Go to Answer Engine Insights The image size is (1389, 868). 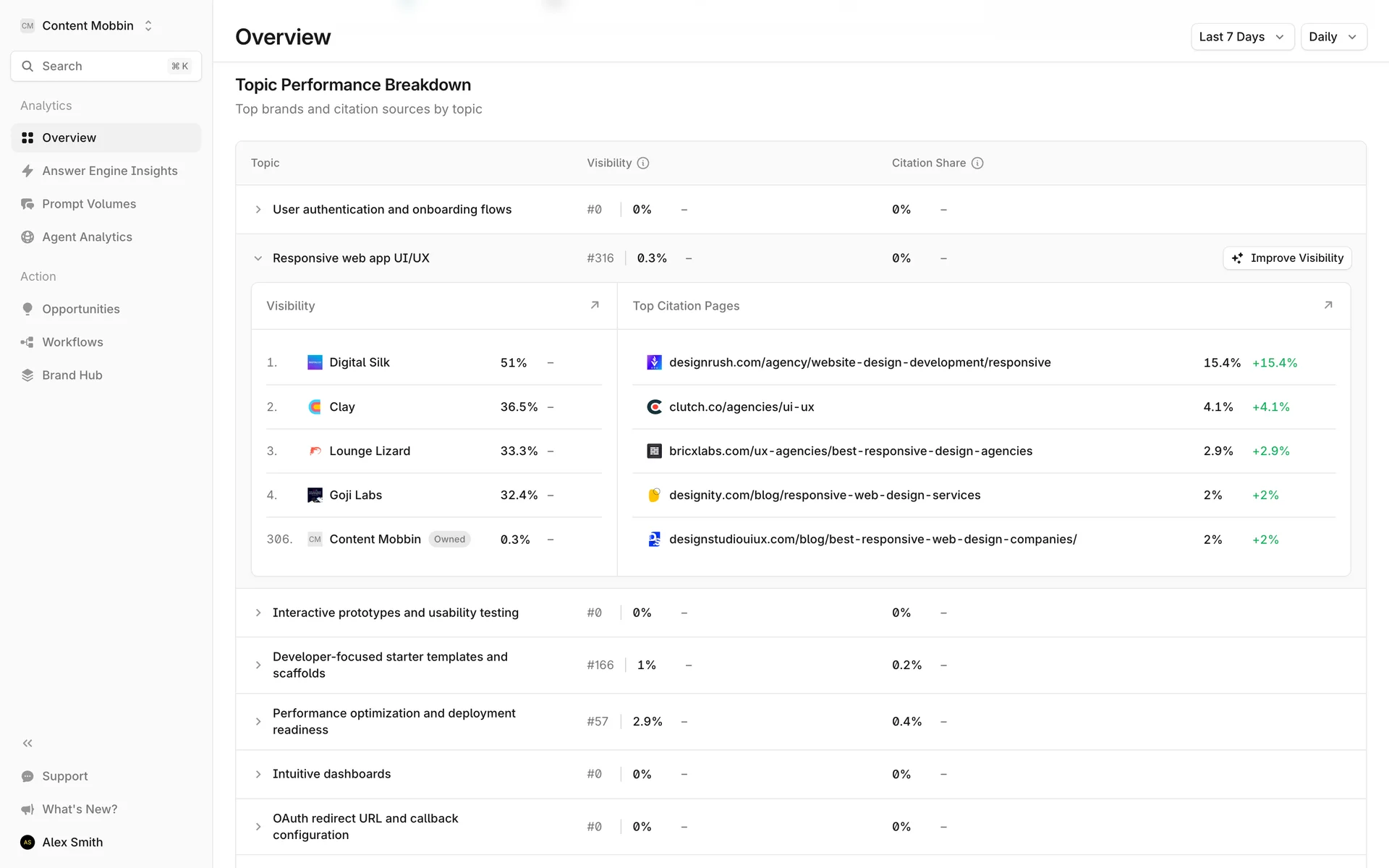click(109, 171)
